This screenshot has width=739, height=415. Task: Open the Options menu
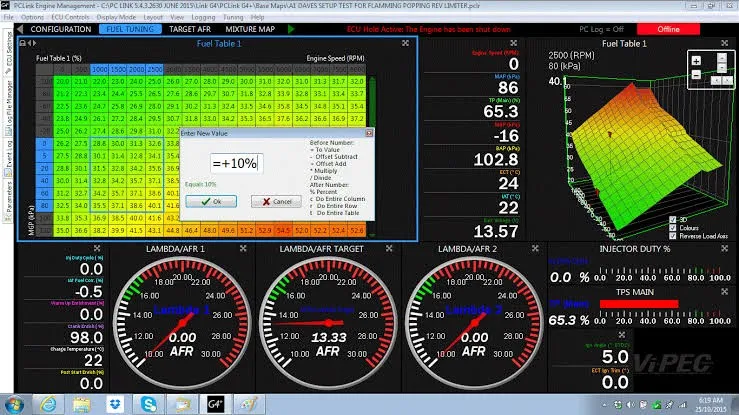pos(32,17)
